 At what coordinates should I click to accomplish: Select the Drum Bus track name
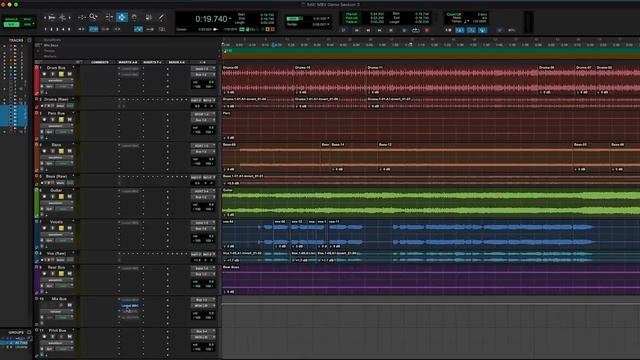56,68
